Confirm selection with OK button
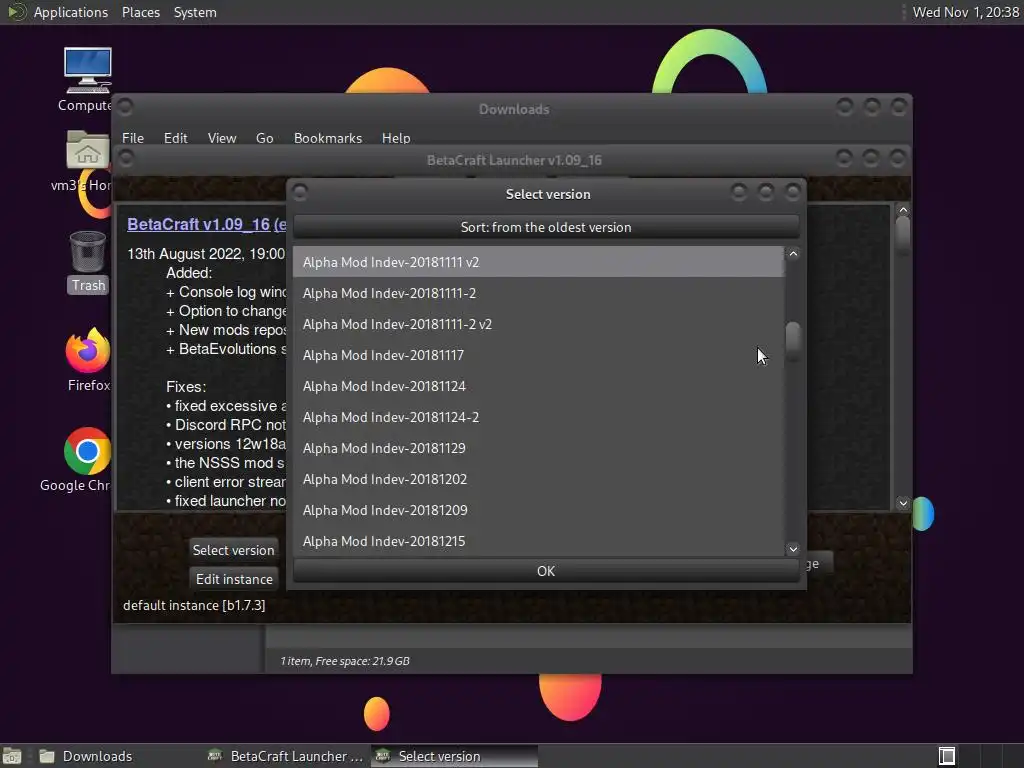 click(546, 571)
